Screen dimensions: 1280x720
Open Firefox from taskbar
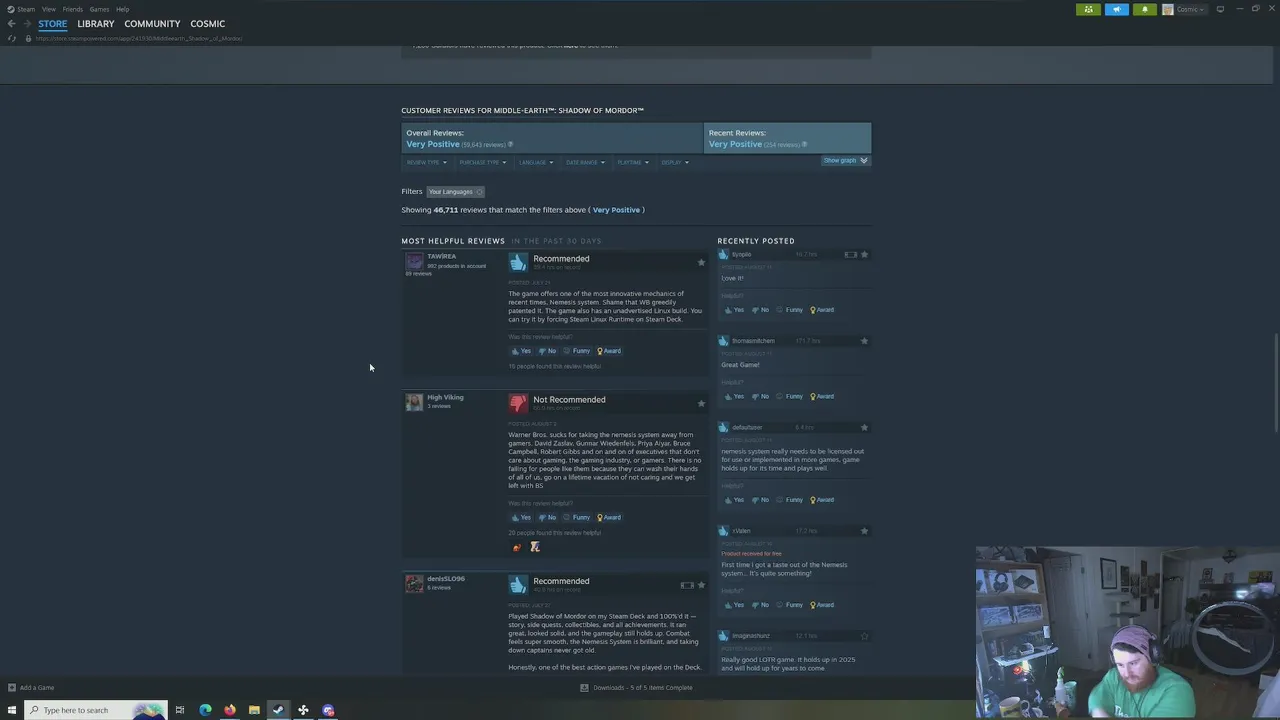230,710
